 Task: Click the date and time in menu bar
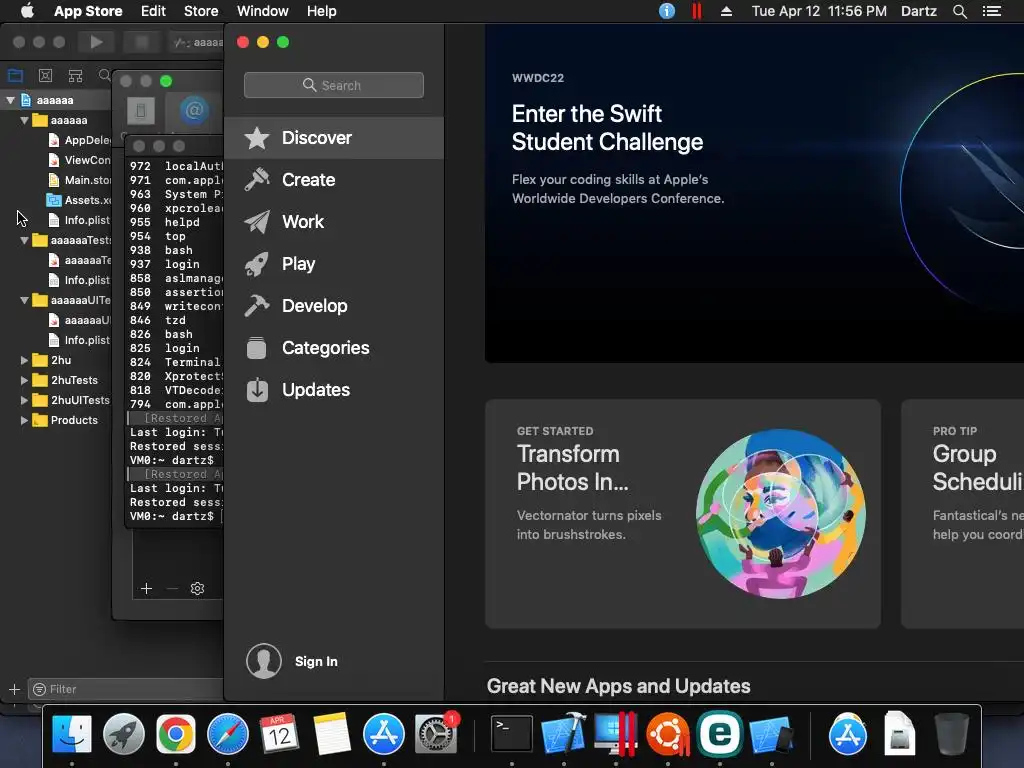[x=819, y=11]
